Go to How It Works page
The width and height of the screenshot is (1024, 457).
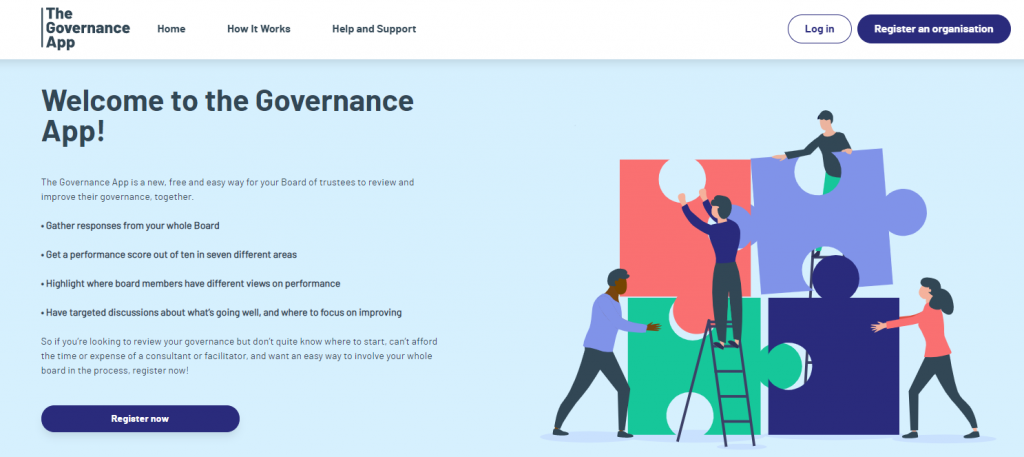pos(259,29)
